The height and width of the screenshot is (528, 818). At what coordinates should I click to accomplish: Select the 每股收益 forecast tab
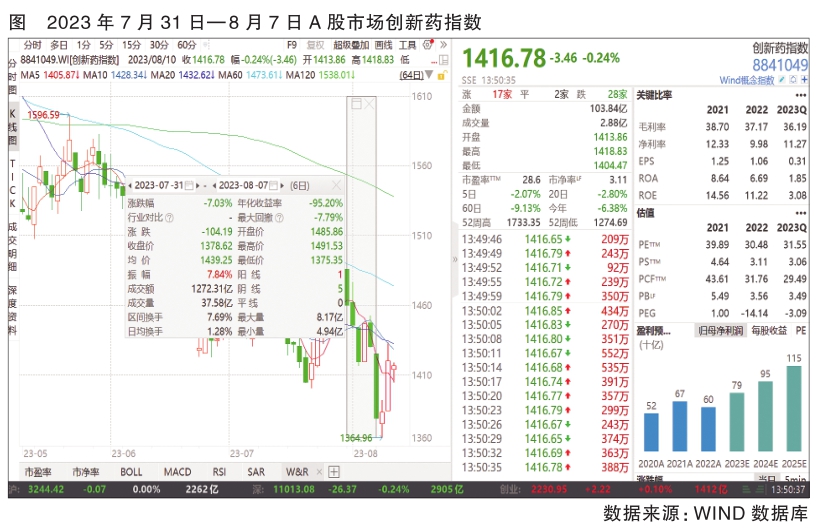point(769,330)
